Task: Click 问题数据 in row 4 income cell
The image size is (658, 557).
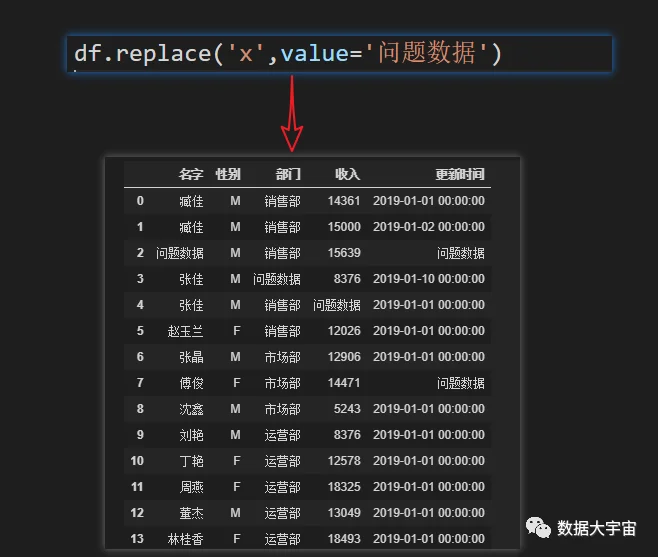Action: 337,305
